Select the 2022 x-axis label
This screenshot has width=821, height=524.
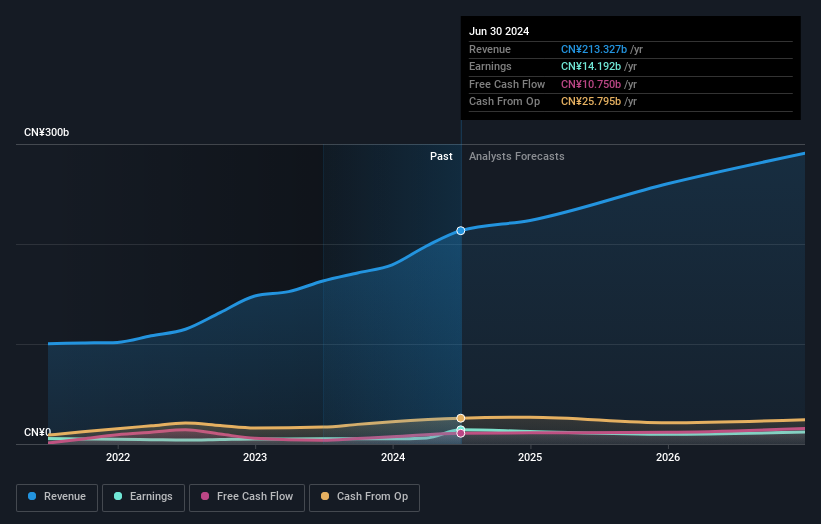pos(118,458)
